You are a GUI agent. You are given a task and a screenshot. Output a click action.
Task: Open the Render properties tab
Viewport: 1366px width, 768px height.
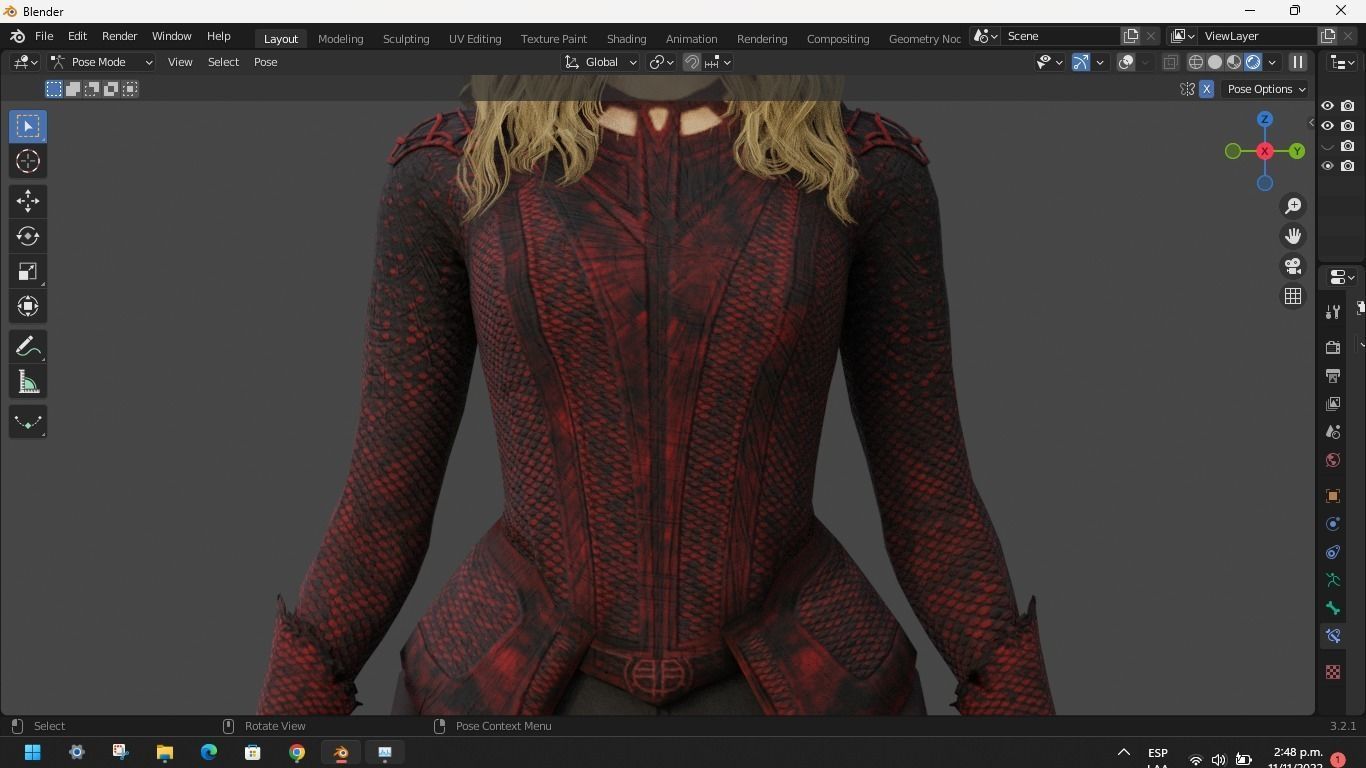(1333, 348)
